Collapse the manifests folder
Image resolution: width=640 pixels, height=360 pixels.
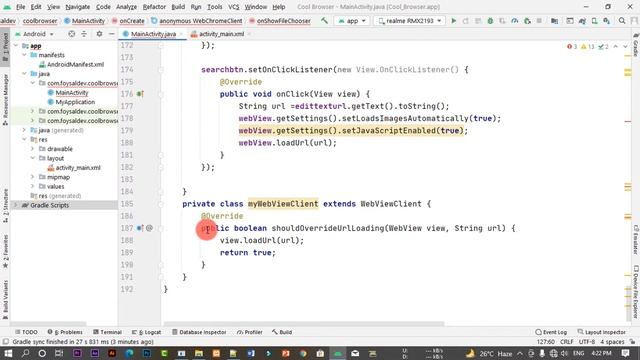[24, 55]
